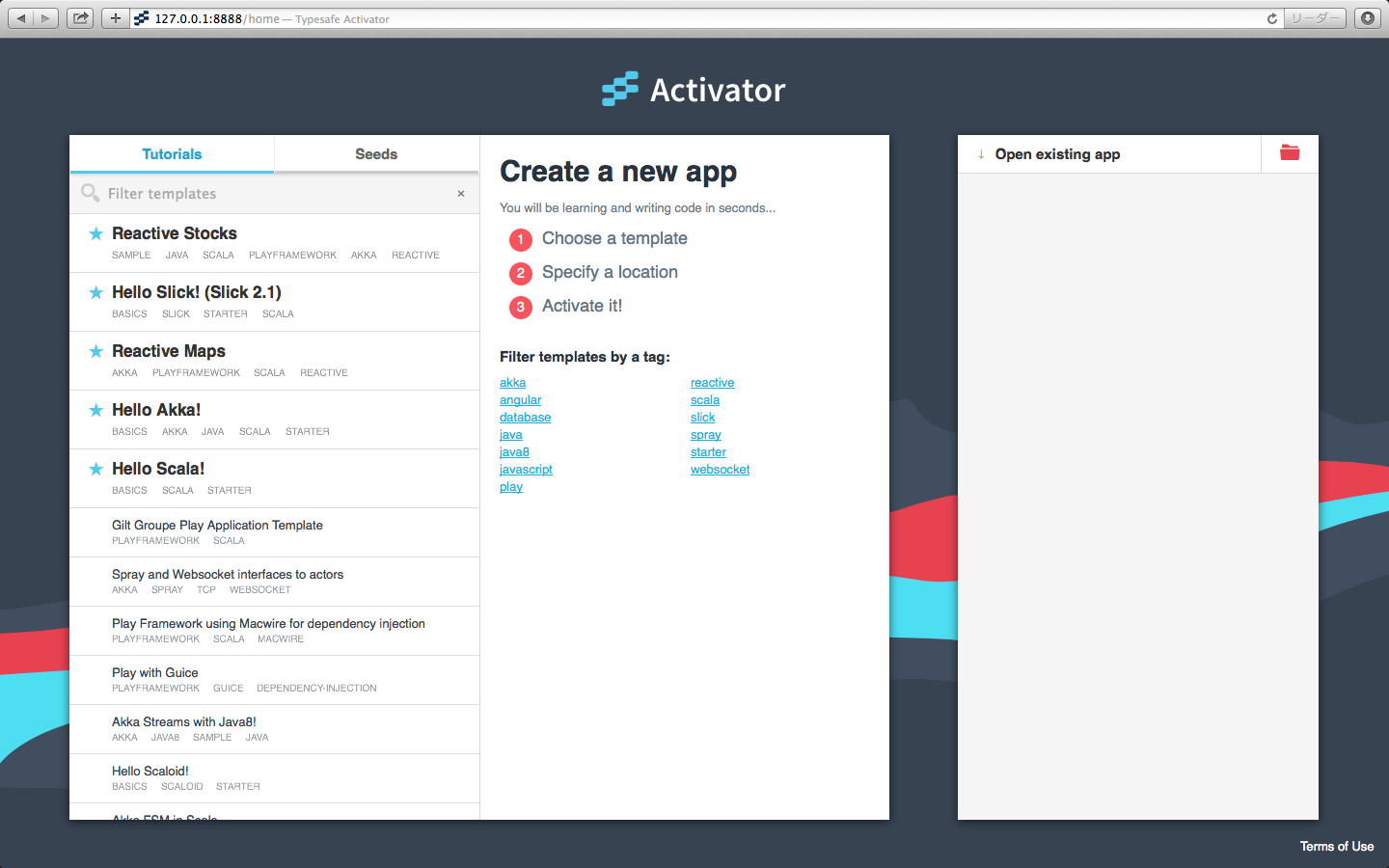Viewport: 1389px width, 868px height.
Task: Click the star beside Hello Scala!
Action: pos(95,469)
